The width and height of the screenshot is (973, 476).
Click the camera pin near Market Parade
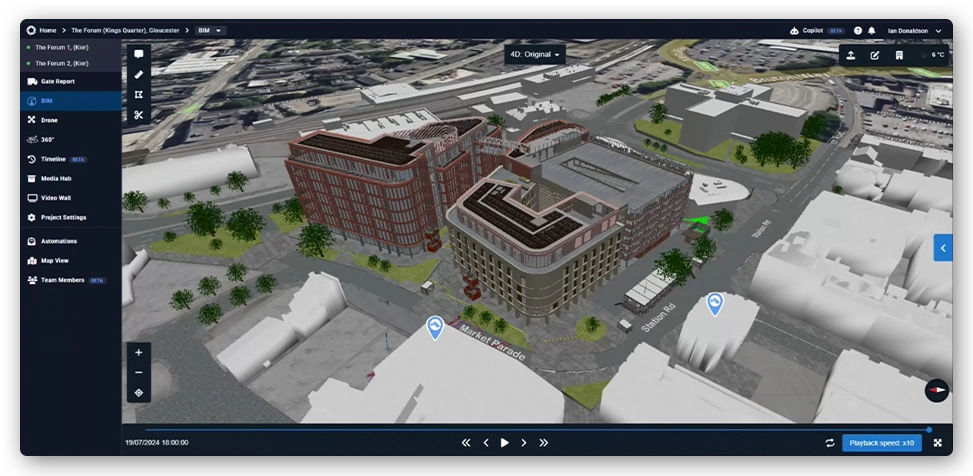435,327
